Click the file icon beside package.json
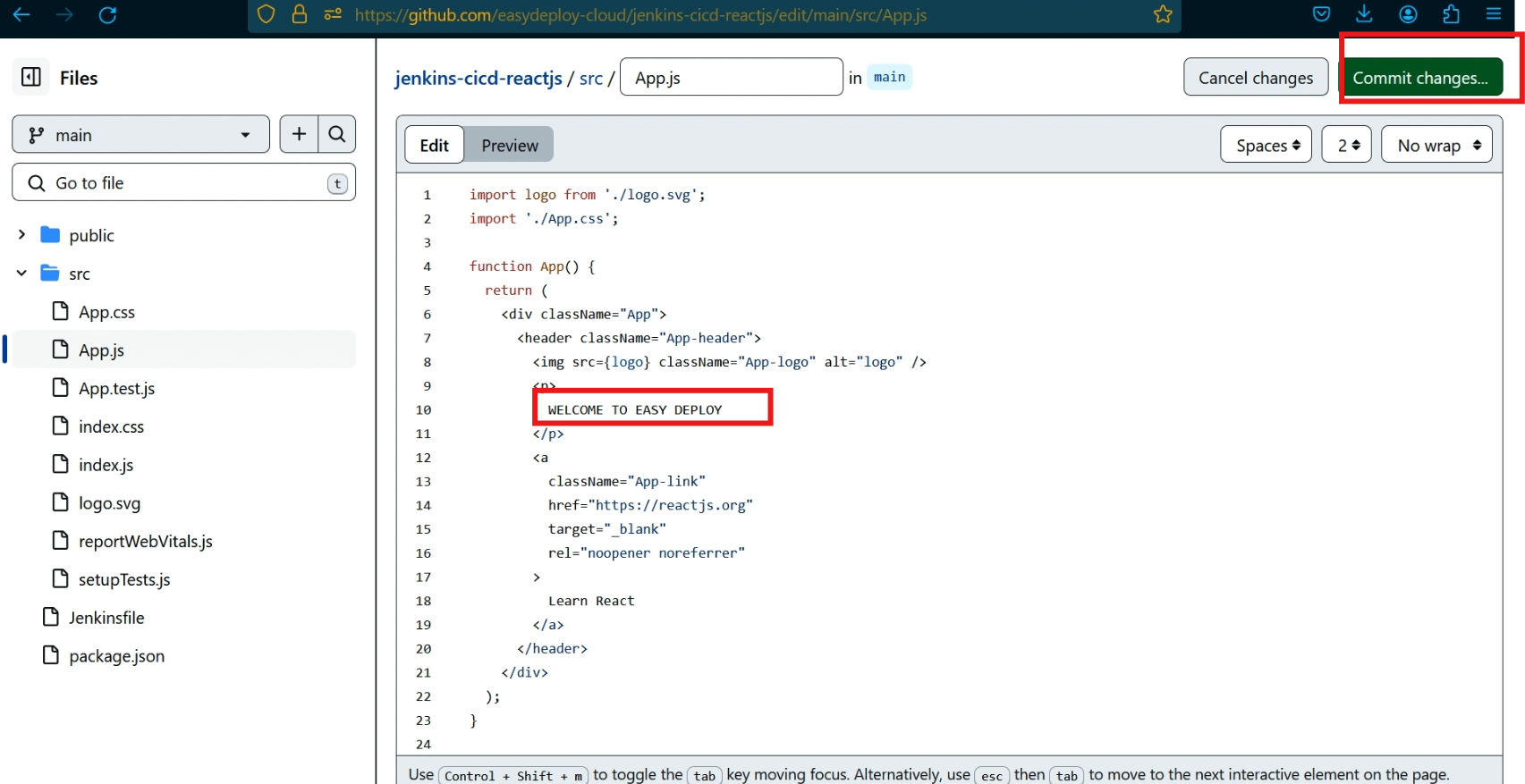This screenshot has width=1525, height=784. [51, 655]
